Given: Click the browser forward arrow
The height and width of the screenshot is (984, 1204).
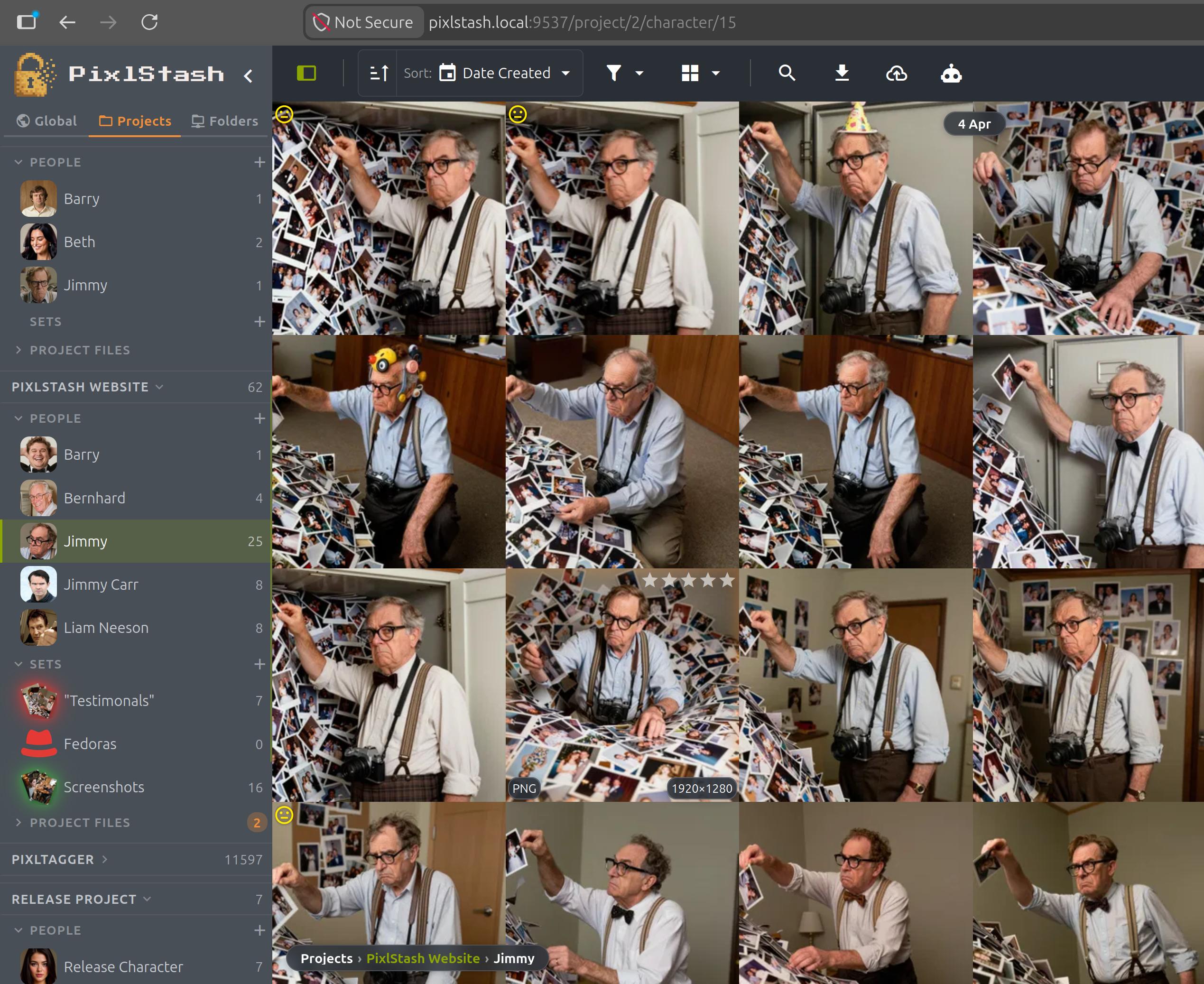Looking at the screenshot, I should 108,22.
